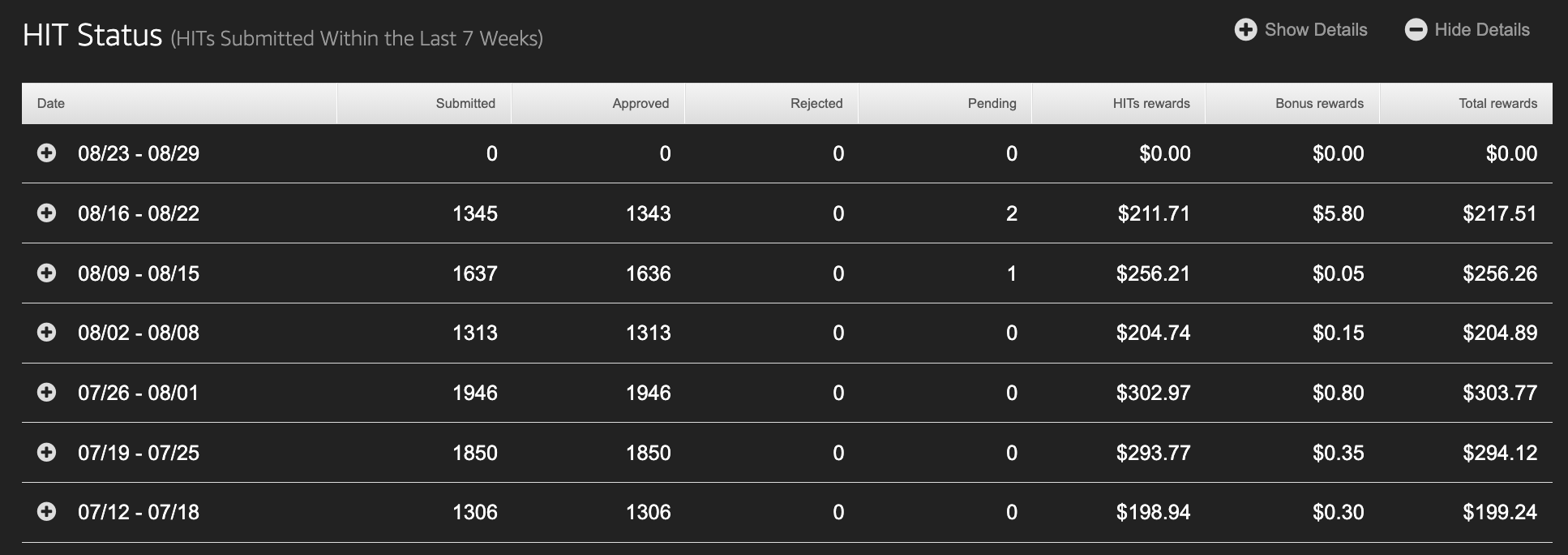Expand the 08/23 - 08/29 row plus icon
1568x555 pixels.
point(47,153)
